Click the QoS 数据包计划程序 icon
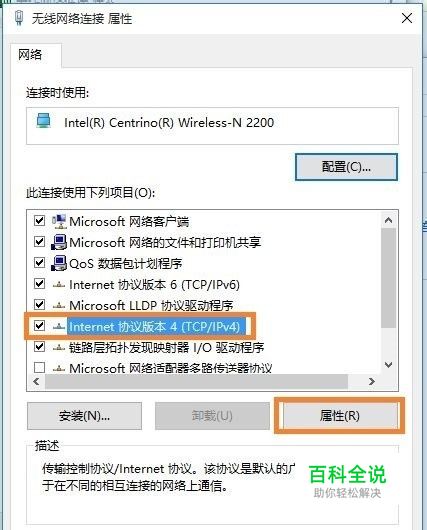 pyautogui.click(x=59, y=263)
